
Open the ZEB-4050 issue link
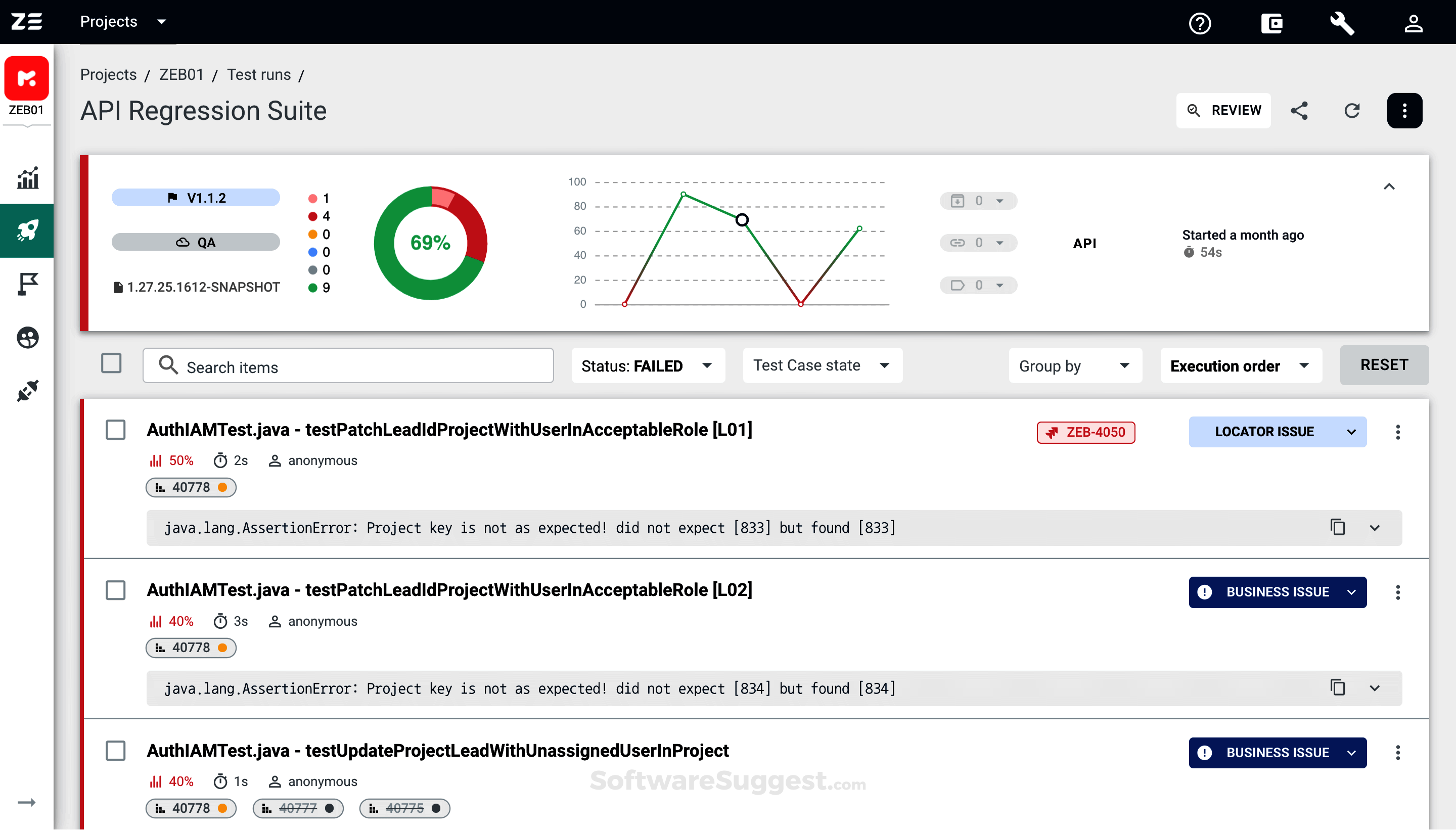tap(1085, 432)
